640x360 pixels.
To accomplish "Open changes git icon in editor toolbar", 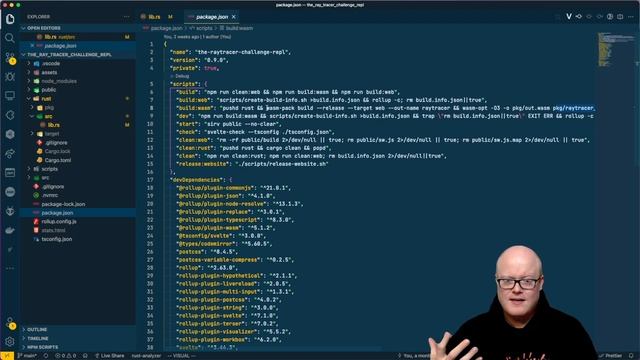I will [x=579, y=17].
